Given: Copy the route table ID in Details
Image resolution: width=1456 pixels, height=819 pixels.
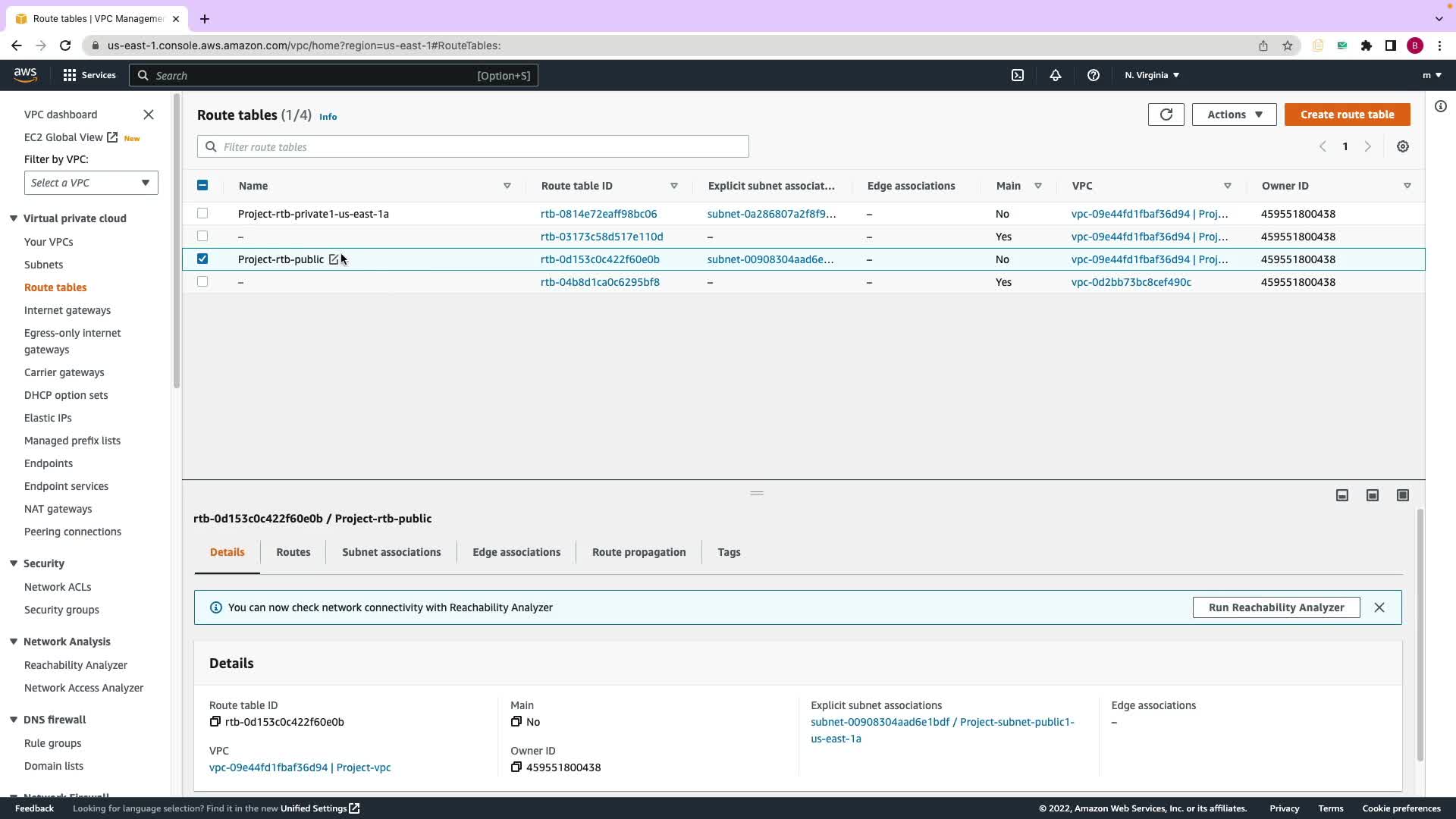Looking at the screenshot, I should [215, 722].
